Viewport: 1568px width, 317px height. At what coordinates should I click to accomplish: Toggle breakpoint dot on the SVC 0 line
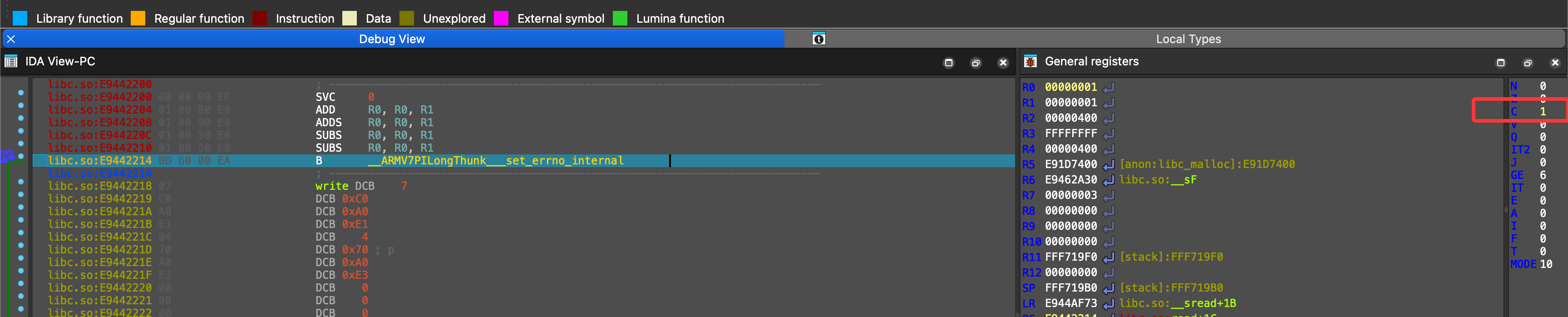point(21,93)
